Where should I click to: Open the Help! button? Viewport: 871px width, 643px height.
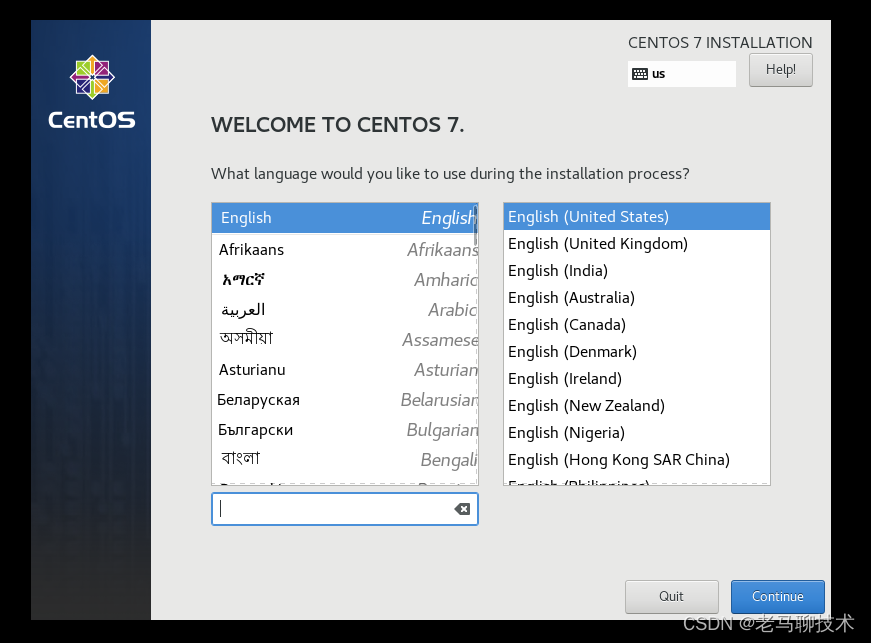780,70
